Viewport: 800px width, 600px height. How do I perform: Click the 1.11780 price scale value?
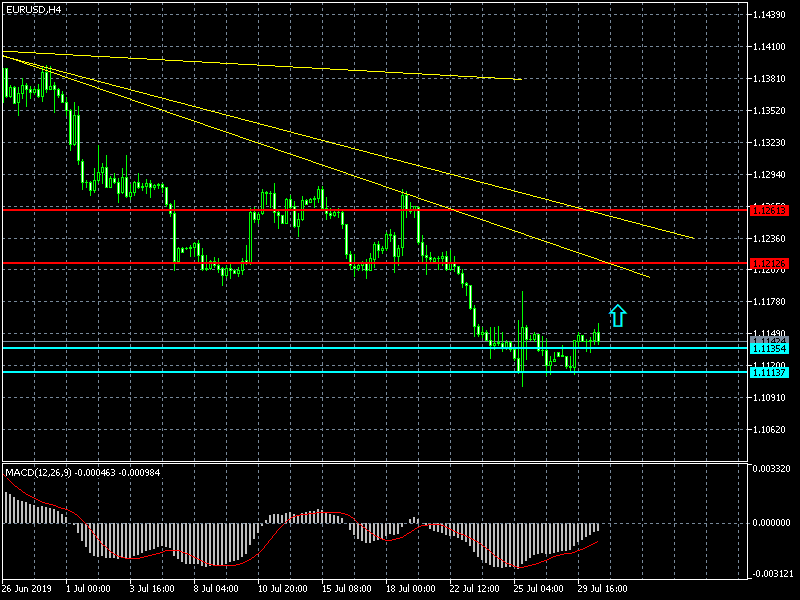pos(769,302)
